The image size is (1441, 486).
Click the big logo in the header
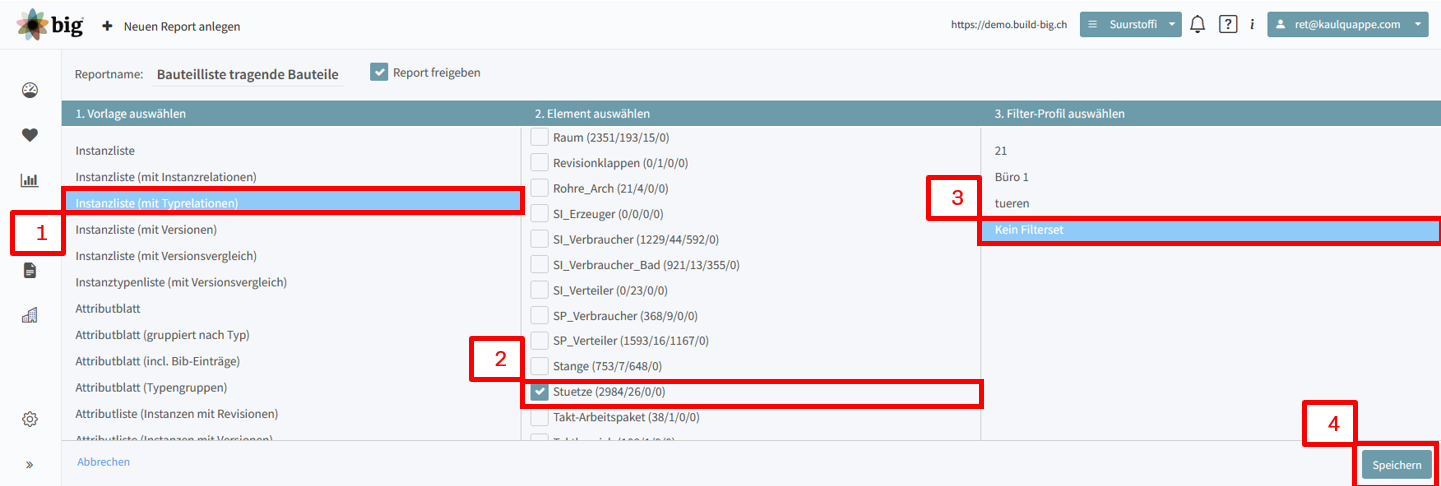[50, 24]
